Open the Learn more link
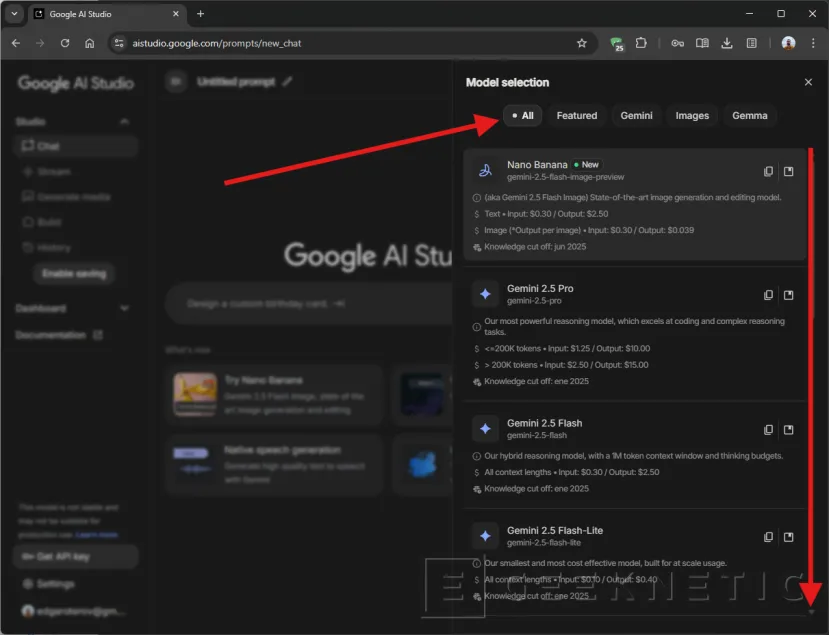 click(x=96, y=535)
